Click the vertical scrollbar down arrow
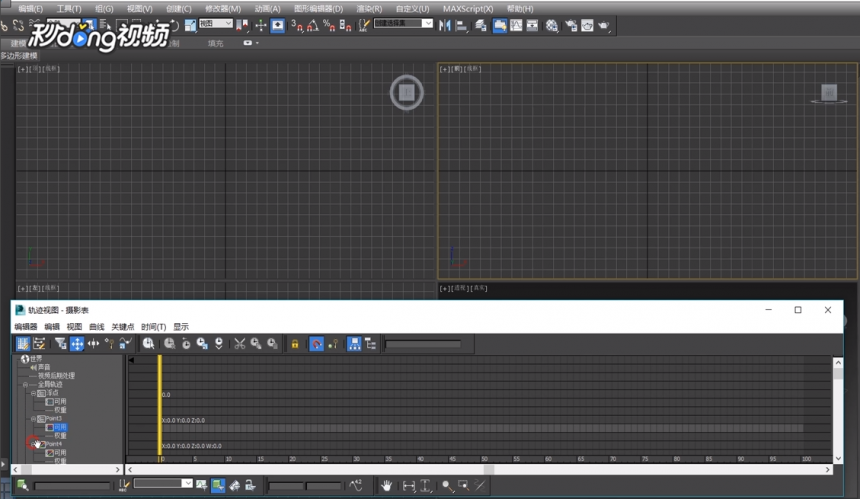The width and height of the screenshot is (860, 499). 838,458
